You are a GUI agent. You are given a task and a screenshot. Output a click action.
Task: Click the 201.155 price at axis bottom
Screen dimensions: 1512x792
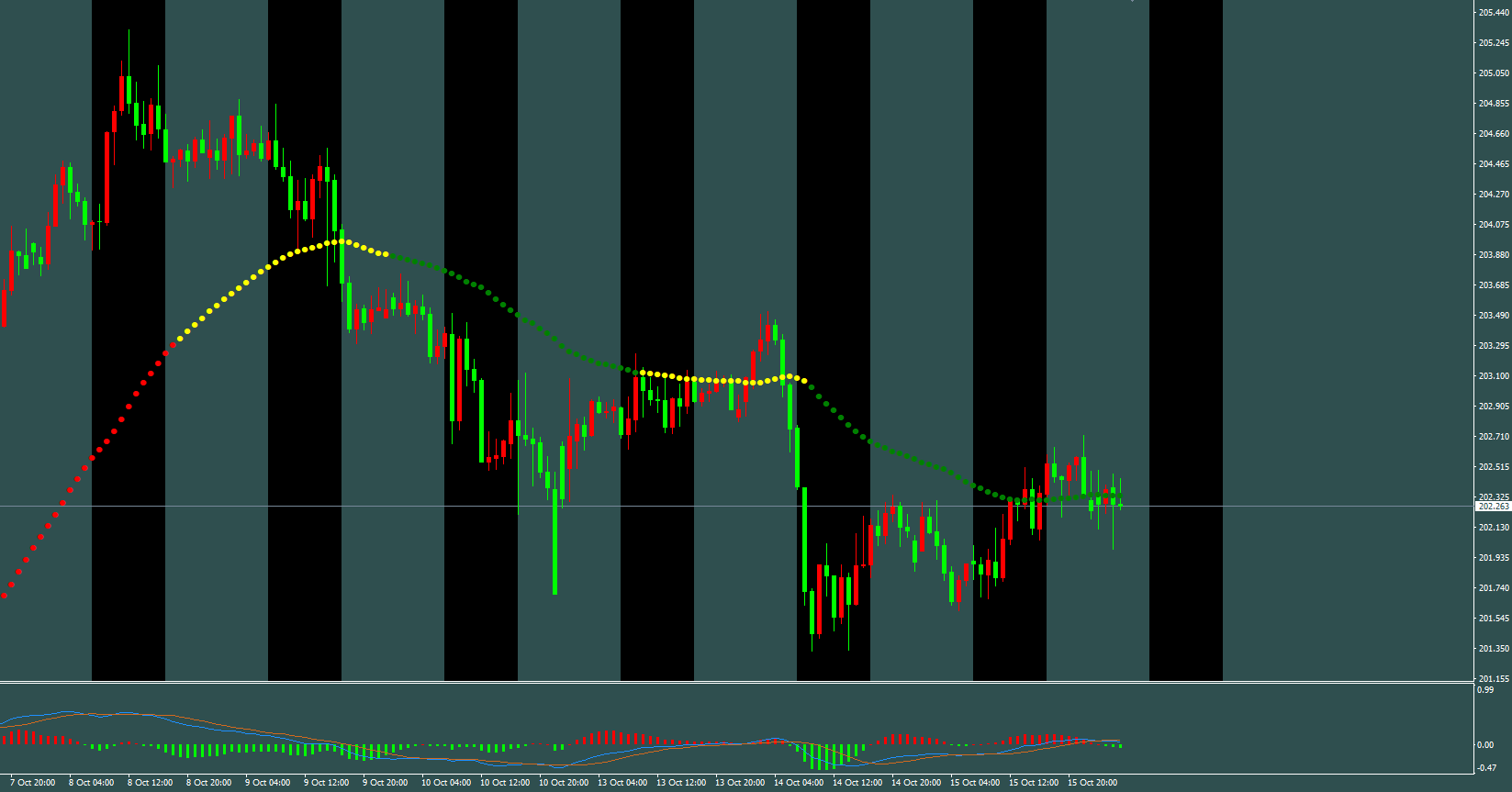click(1493, 679)
